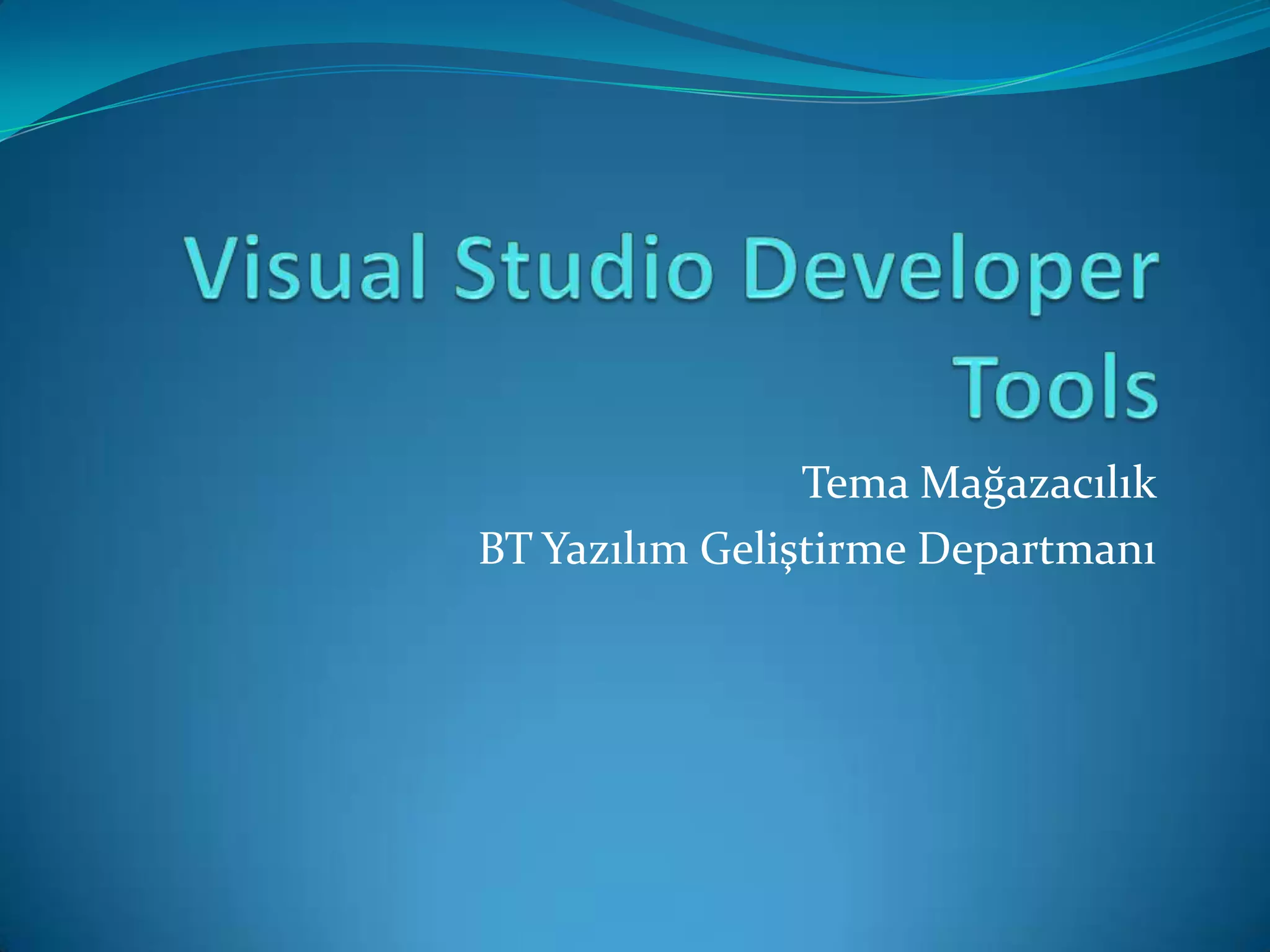This screenshot has height=952, width=1270.
Task: Click the word 'Tema' in the subtitle
Action: click(x=855, y=483)
